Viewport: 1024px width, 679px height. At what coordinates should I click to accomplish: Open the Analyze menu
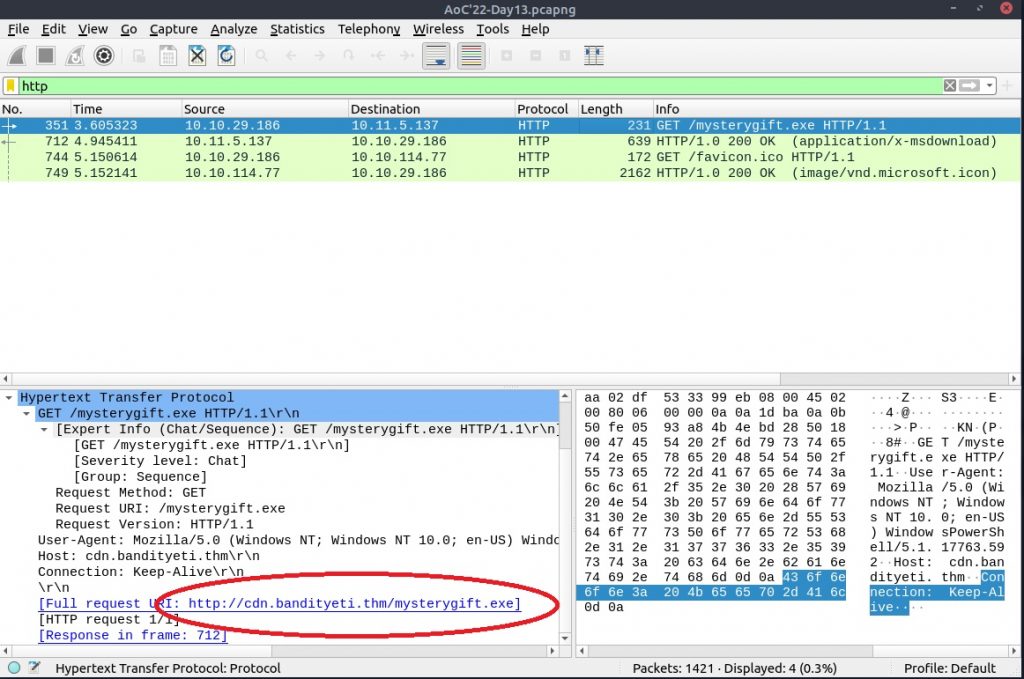click(233, 29)
